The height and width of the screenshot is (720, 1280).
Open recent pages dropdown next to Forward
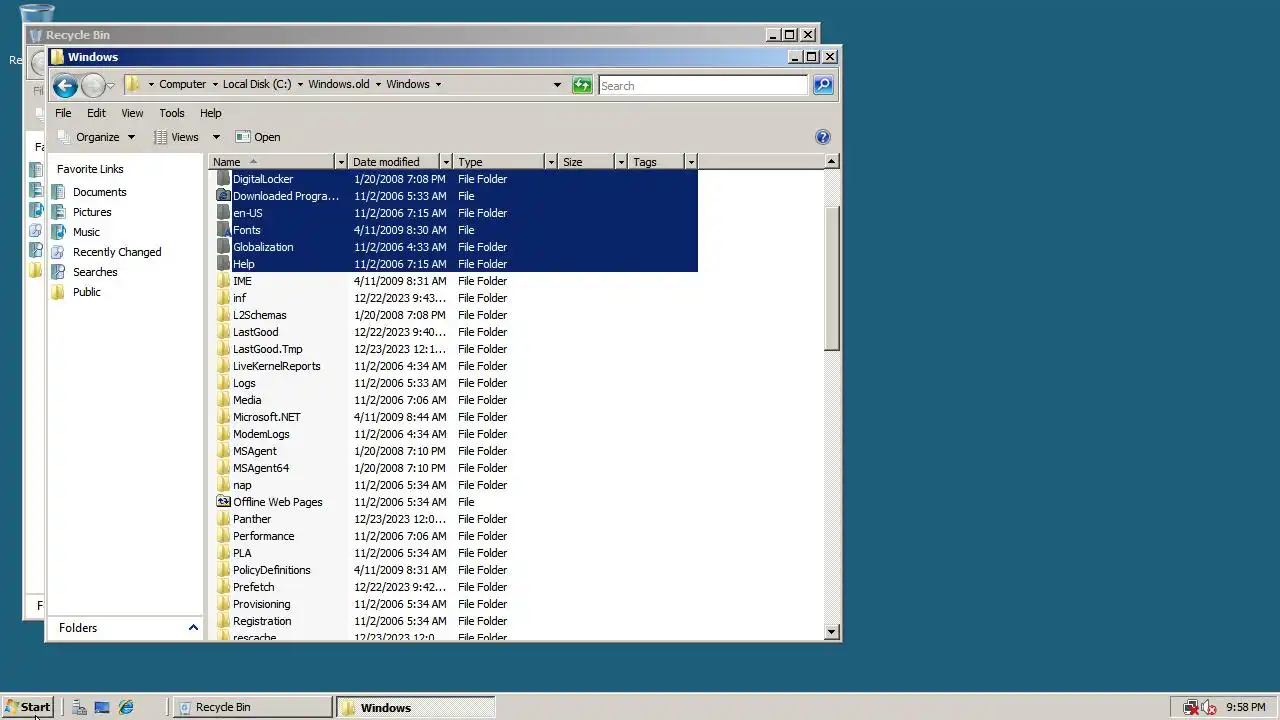click(x=111, y=86)
